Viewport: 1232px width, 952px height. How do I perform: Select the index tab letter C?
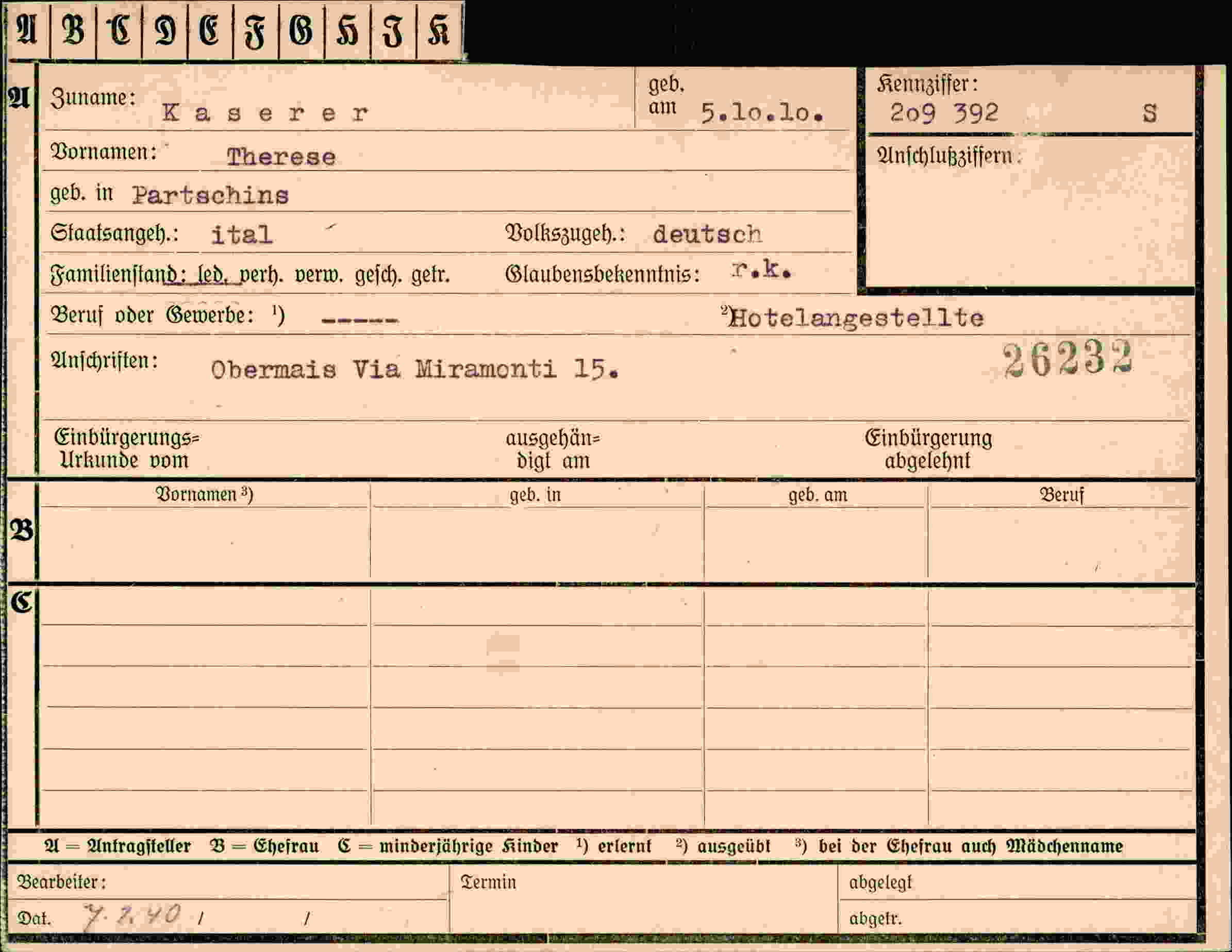(119, 30)
